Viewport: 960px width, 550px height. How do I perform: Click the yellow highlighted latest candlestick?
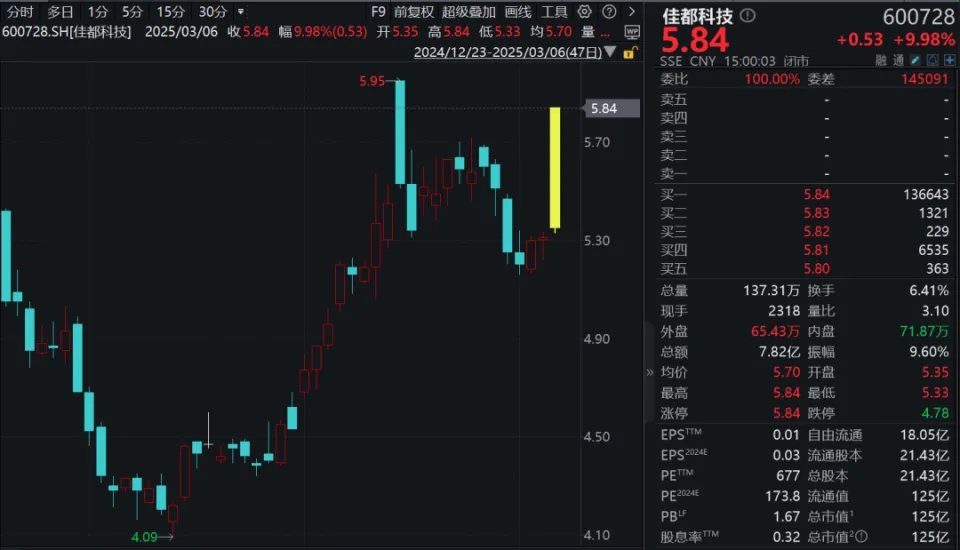click(x=554, y=168)
